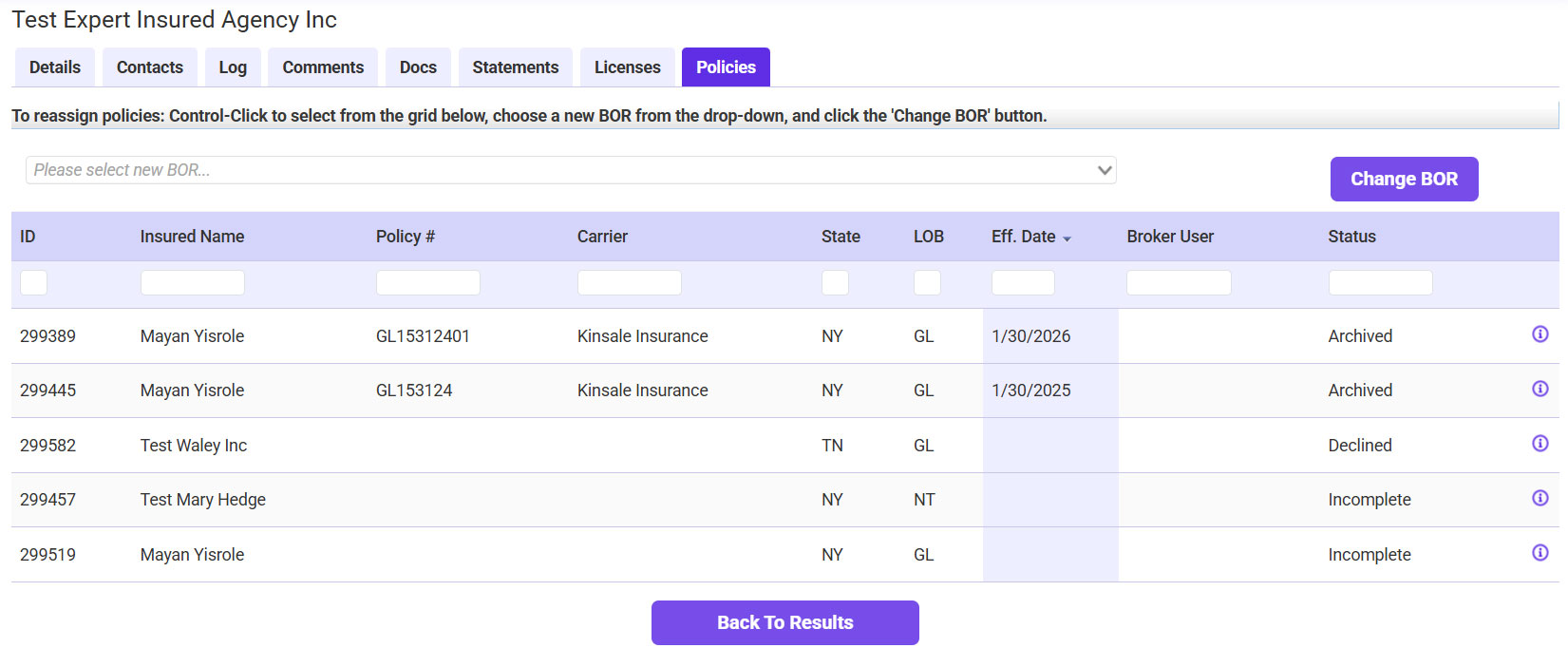Screen dimensions: 1568x648
Task: Click the Eff. Date sort arrow
Action: (1067, 238)
